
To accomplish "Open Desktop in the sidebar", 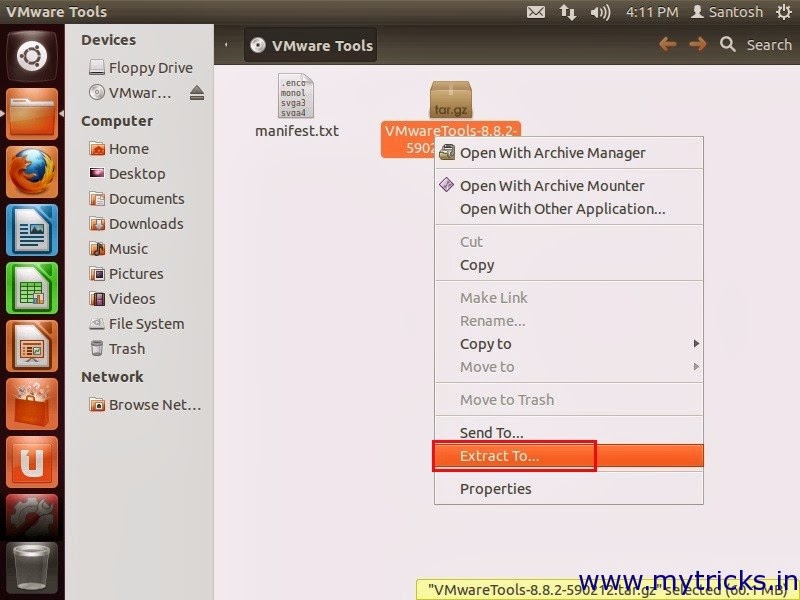I will tap(127, 173).
